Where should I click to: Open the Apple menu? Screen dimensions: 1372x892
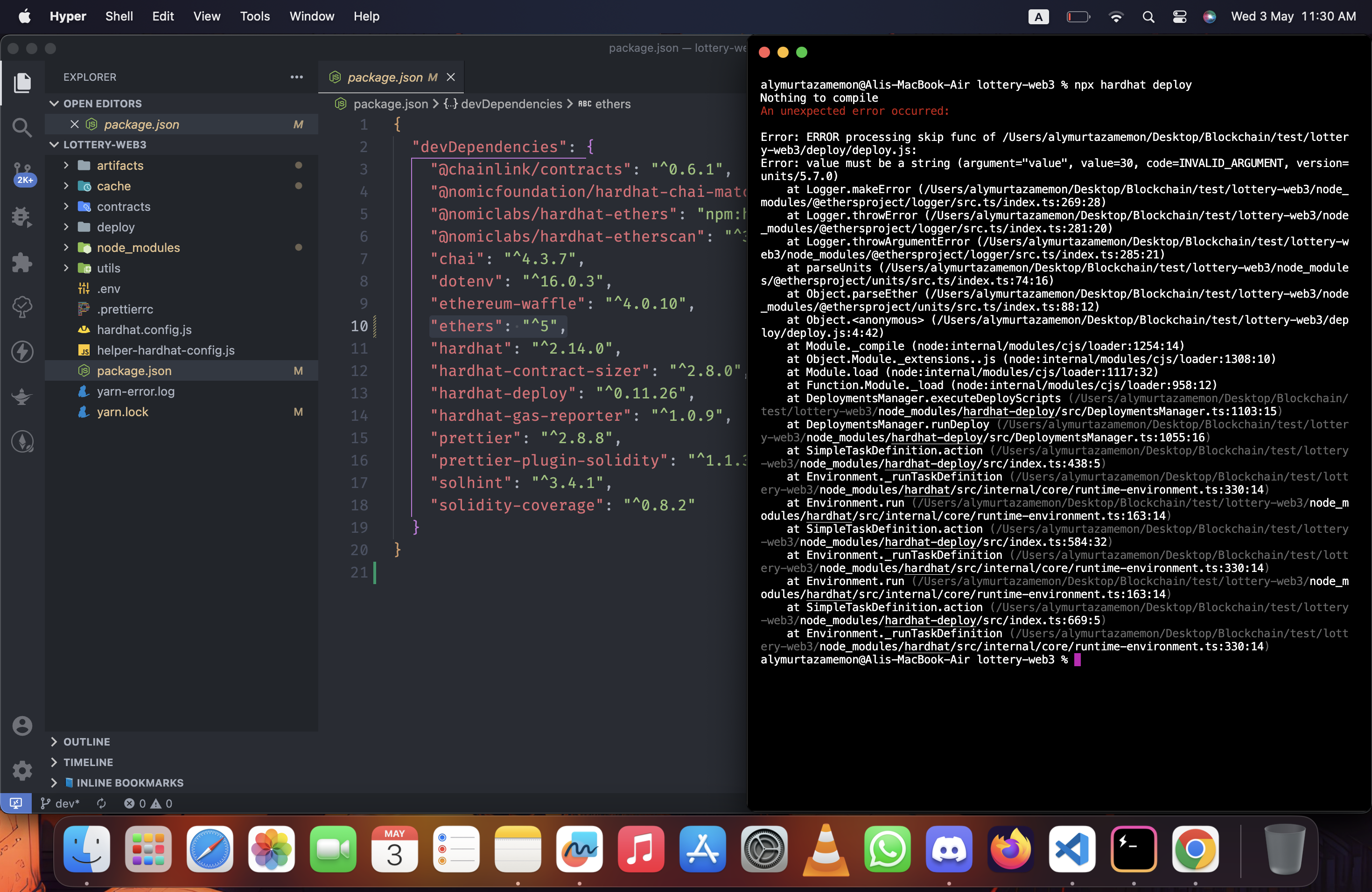point(25,16)
